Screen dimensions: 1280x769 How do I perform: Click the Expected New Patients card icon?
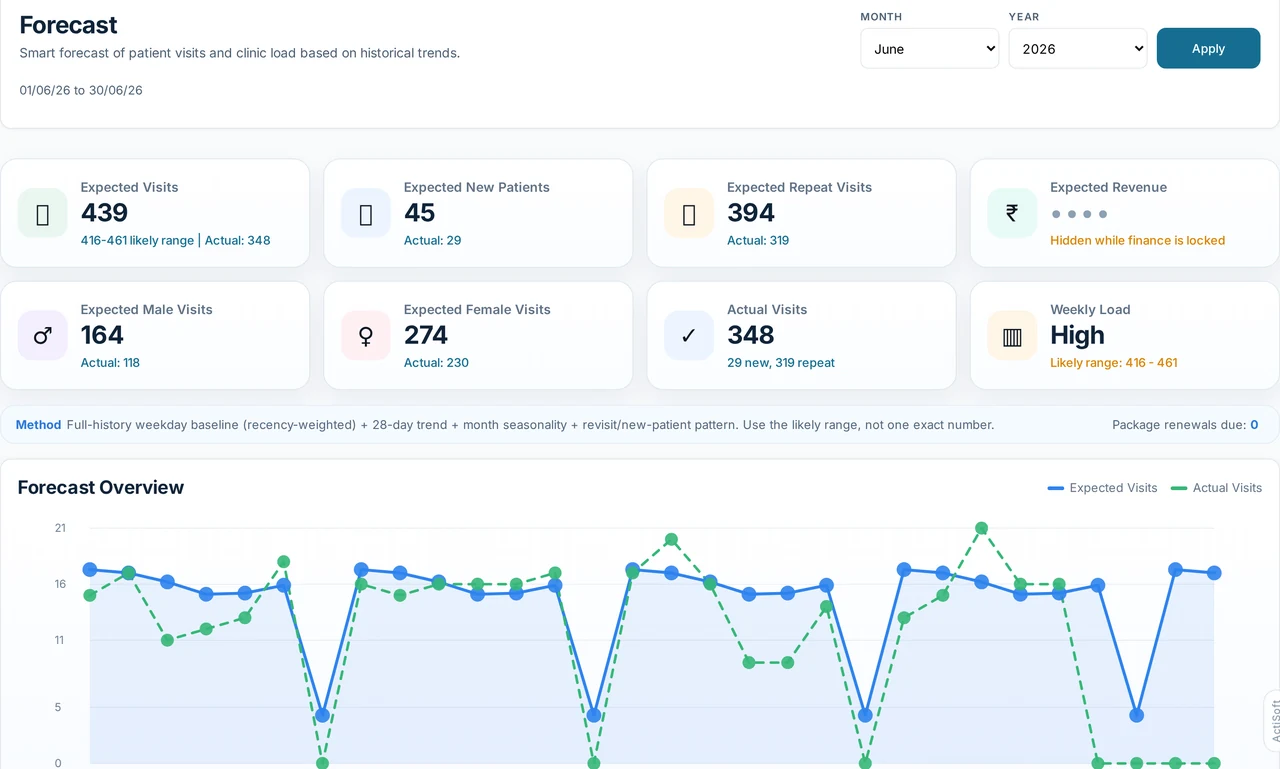pyautogui.click(x=366, y=213)
